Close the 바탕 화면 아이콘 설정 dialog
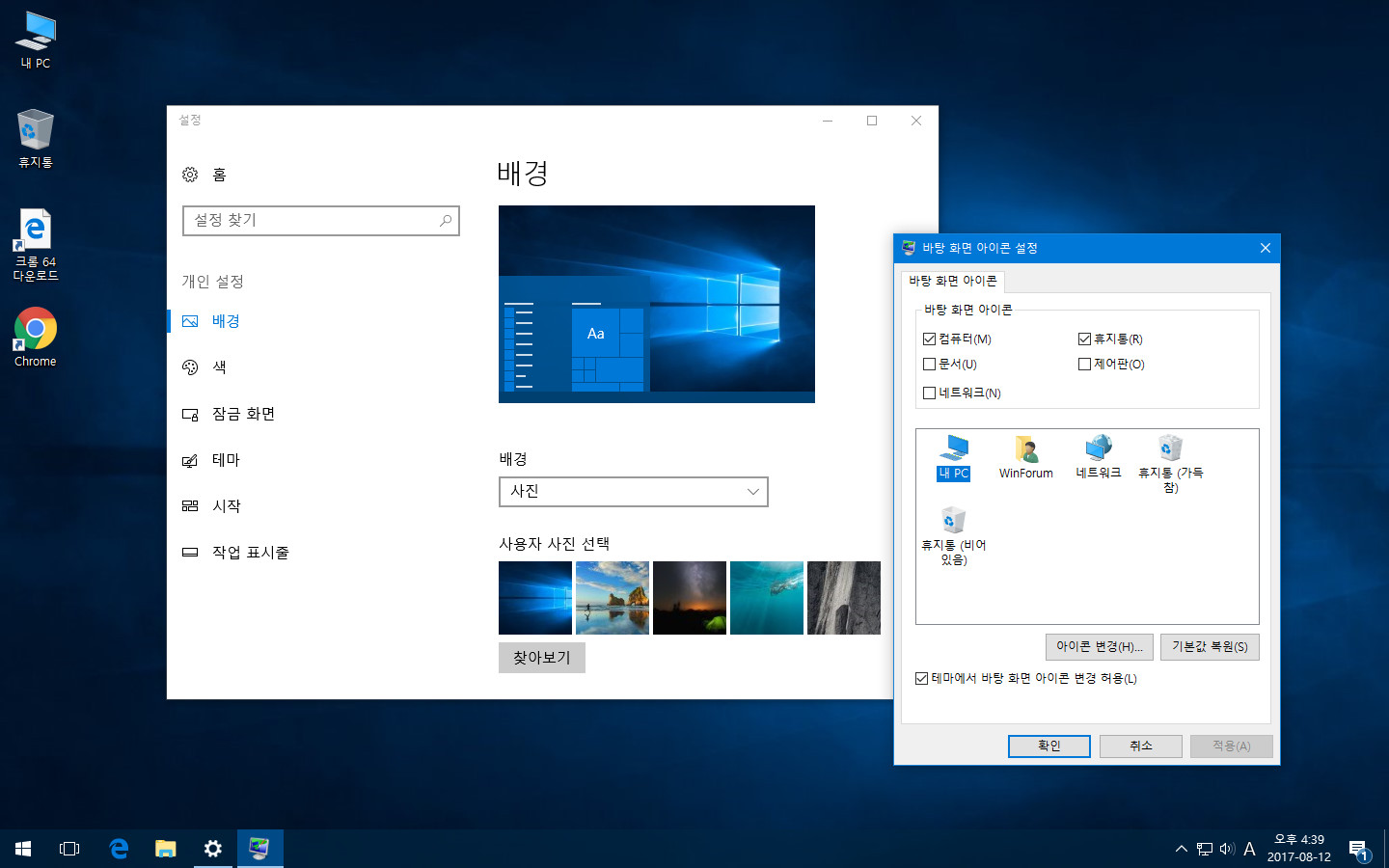This screenshot has height=868, width=1389. pos(1266,249)
